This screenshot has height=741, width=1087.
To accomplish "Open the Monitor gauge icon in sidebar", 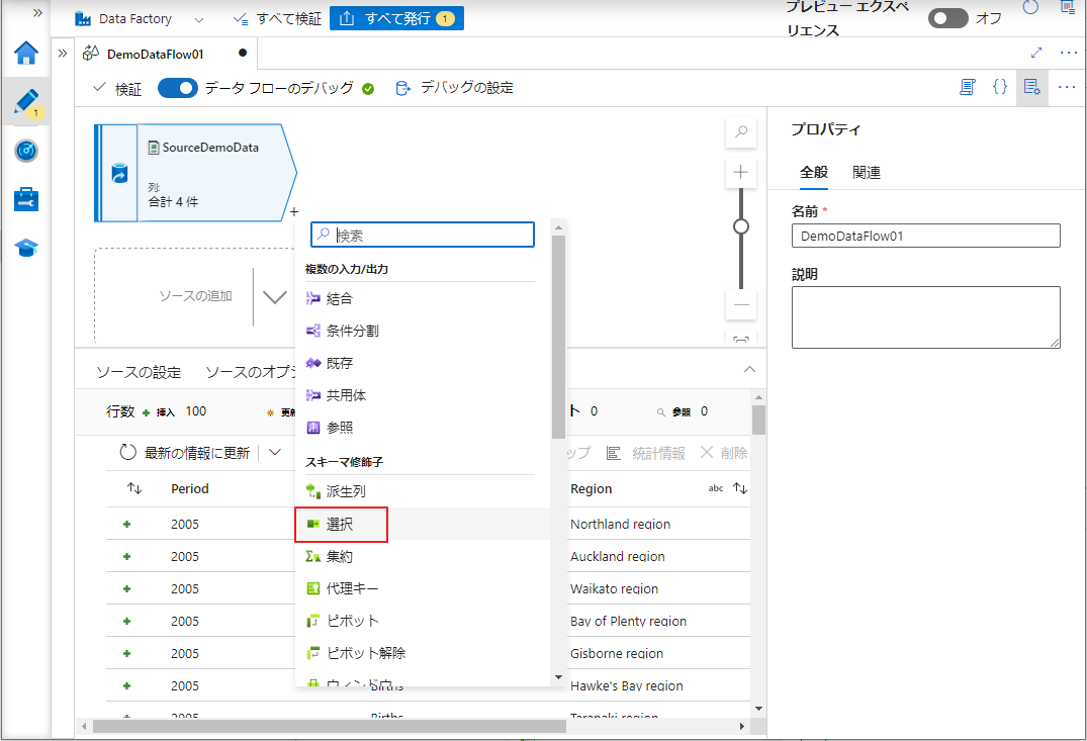I will click(x=26, y=150).
